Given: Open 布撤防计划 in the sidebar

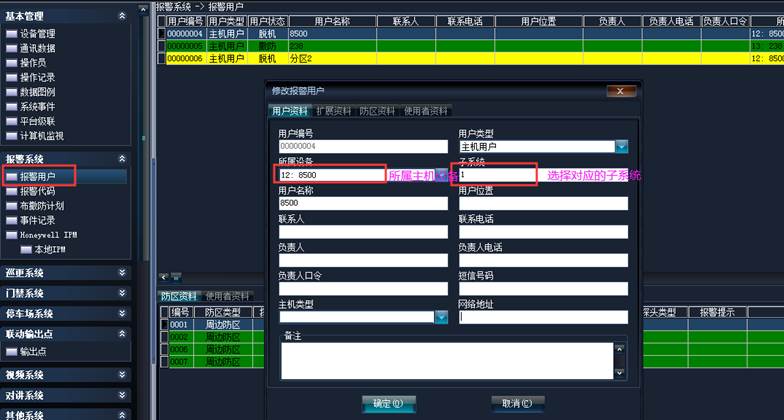Looking at the screenshot, I should (41, 206).
